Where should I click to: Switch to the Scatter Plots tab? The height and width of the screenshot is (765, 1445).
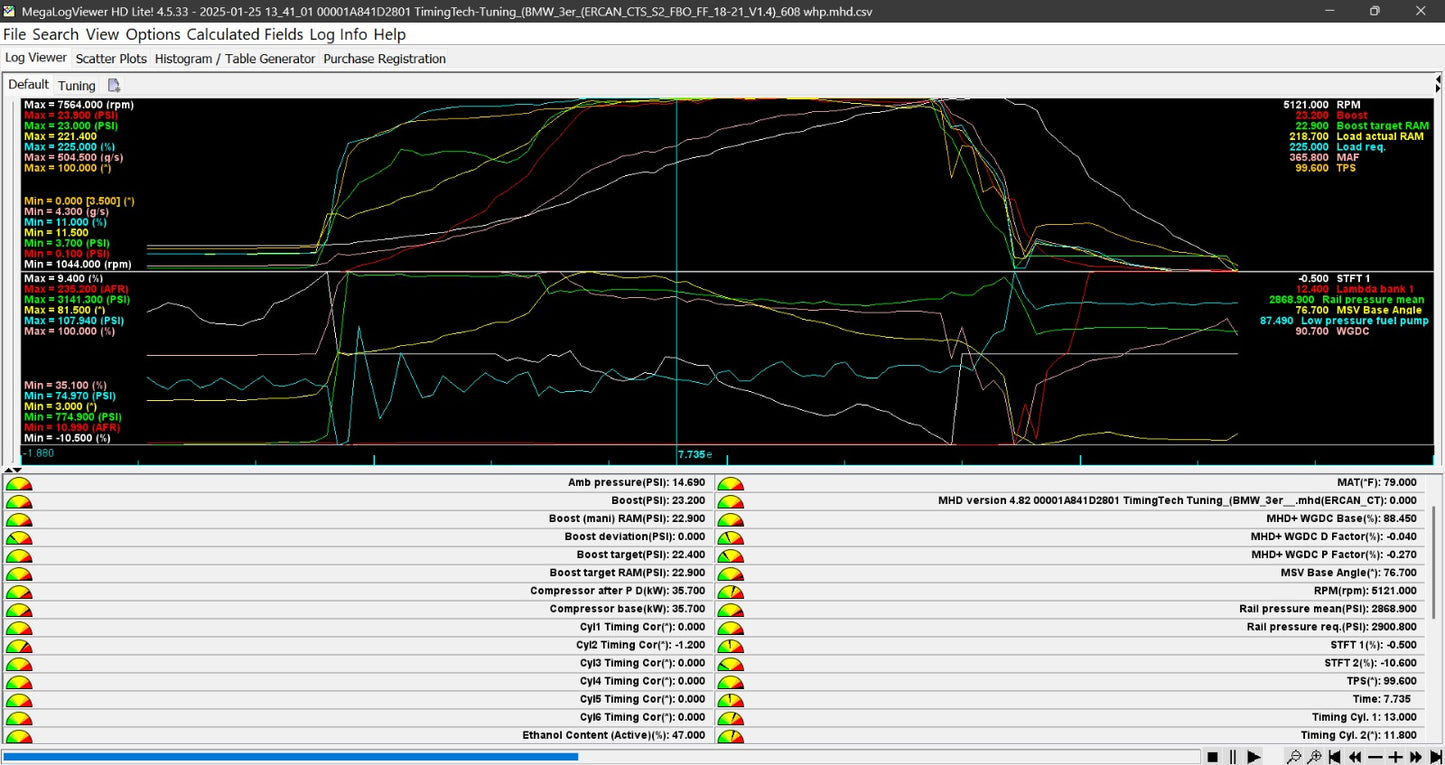[x=111, y=59]
